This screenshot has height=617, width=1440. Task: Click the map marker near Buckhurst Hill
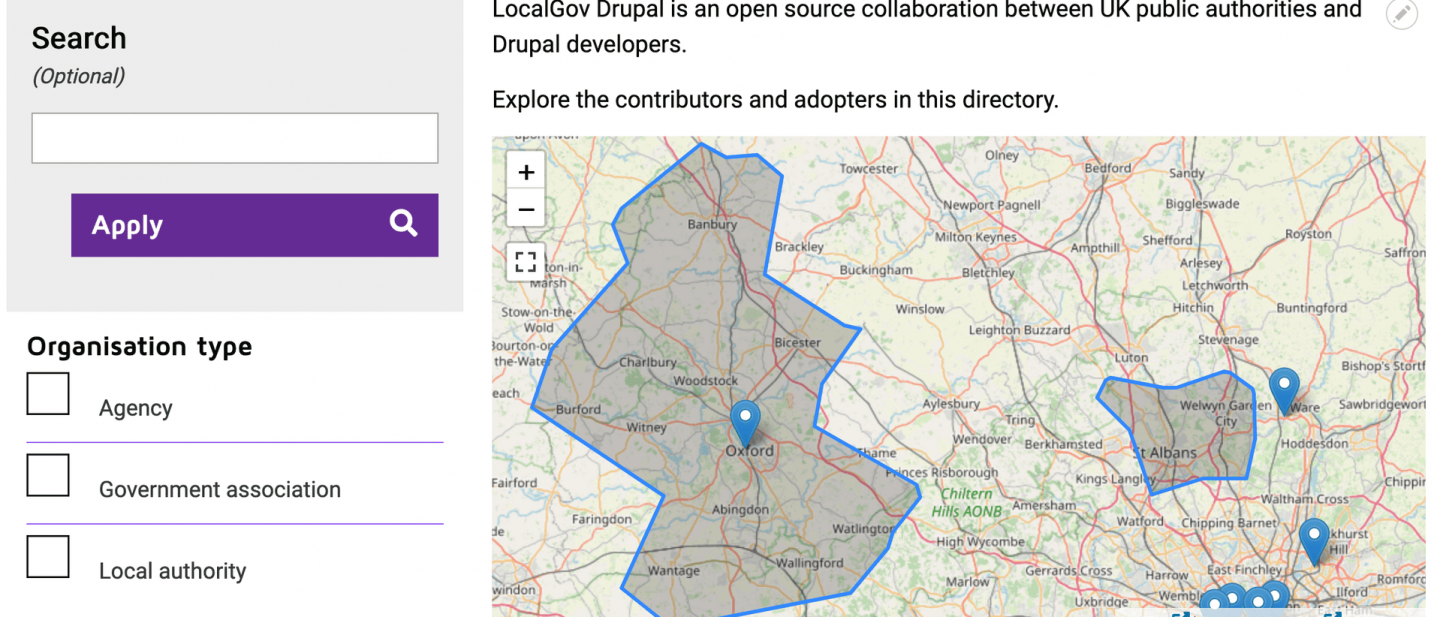1314,542
